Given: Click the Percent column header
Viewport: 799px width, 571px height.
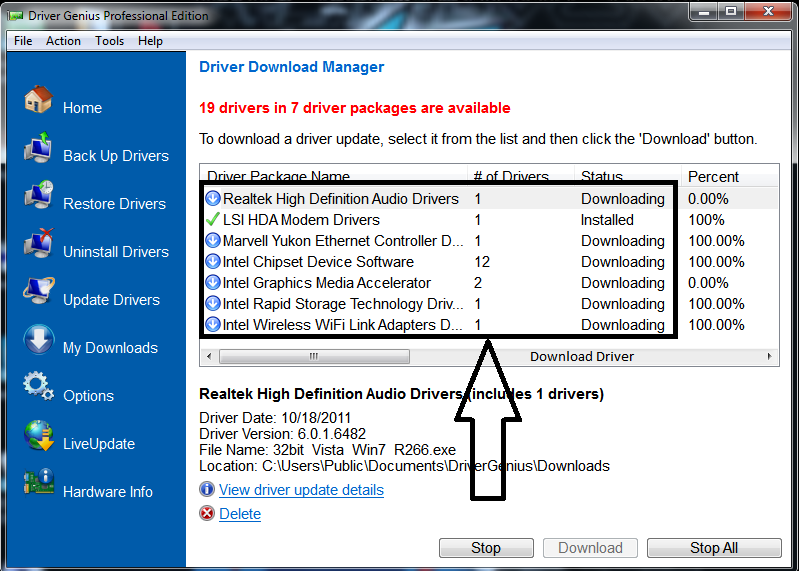Looking at the screenshot, I should pyautogui.click(x=730, y=176).
